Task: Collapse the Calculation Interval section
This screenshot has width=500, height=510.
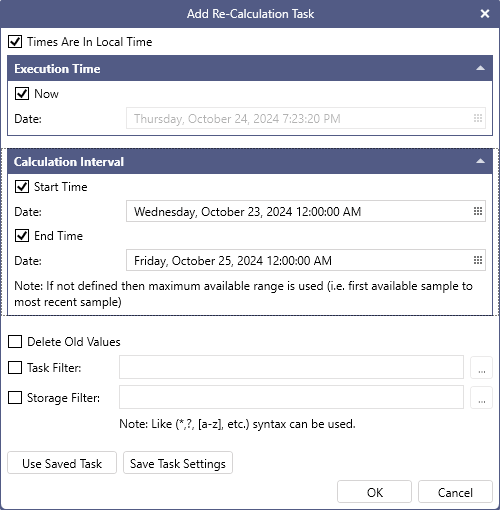Action: point(480,161)
